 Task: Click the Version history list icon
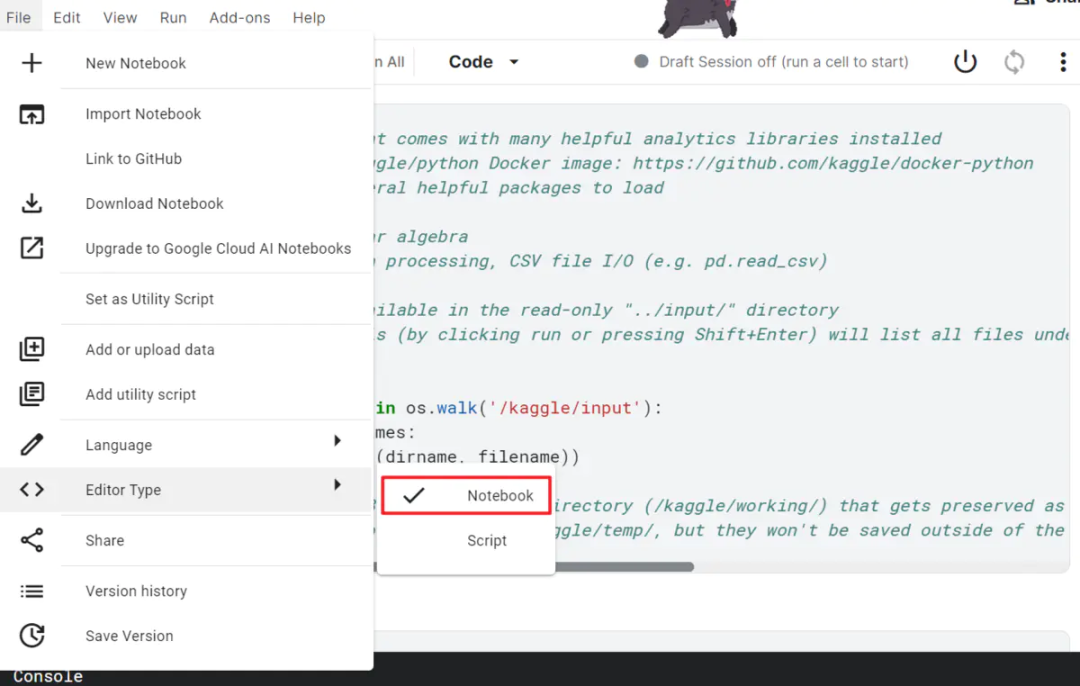coord(32,591)
